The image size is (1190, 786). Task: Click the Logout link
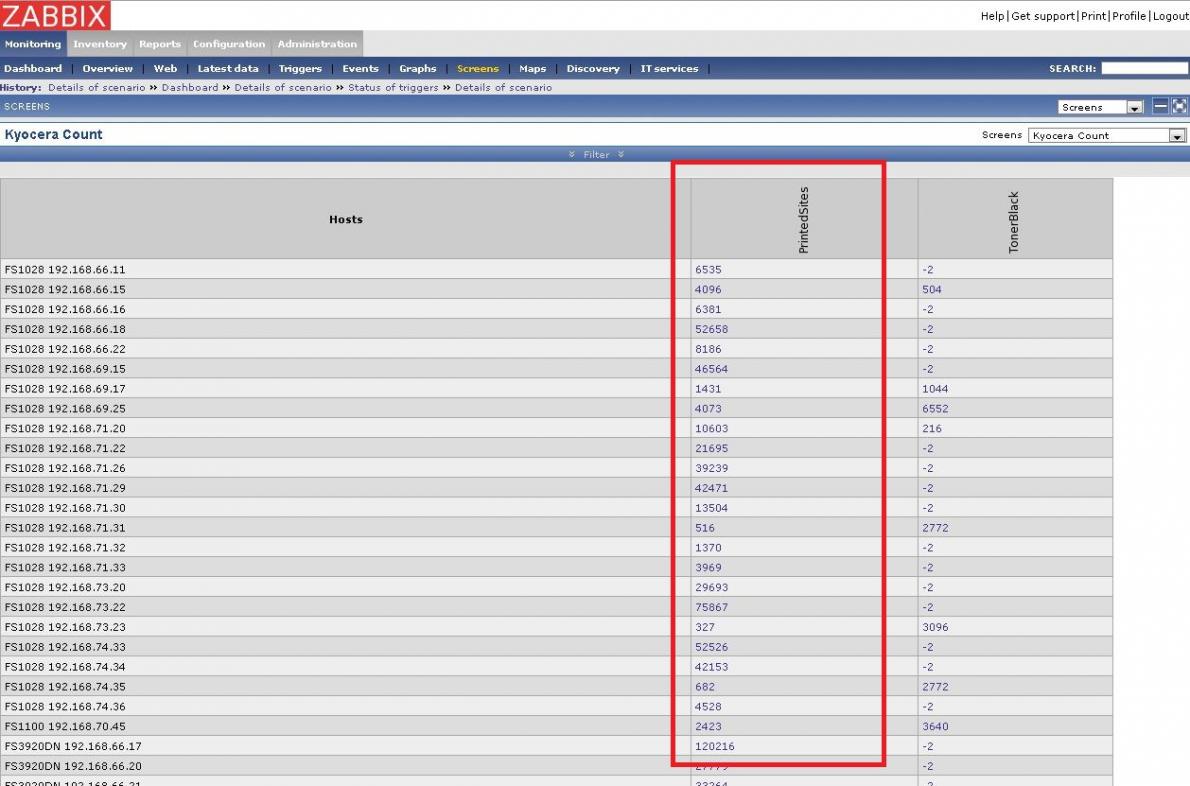tap(1170, 16)
